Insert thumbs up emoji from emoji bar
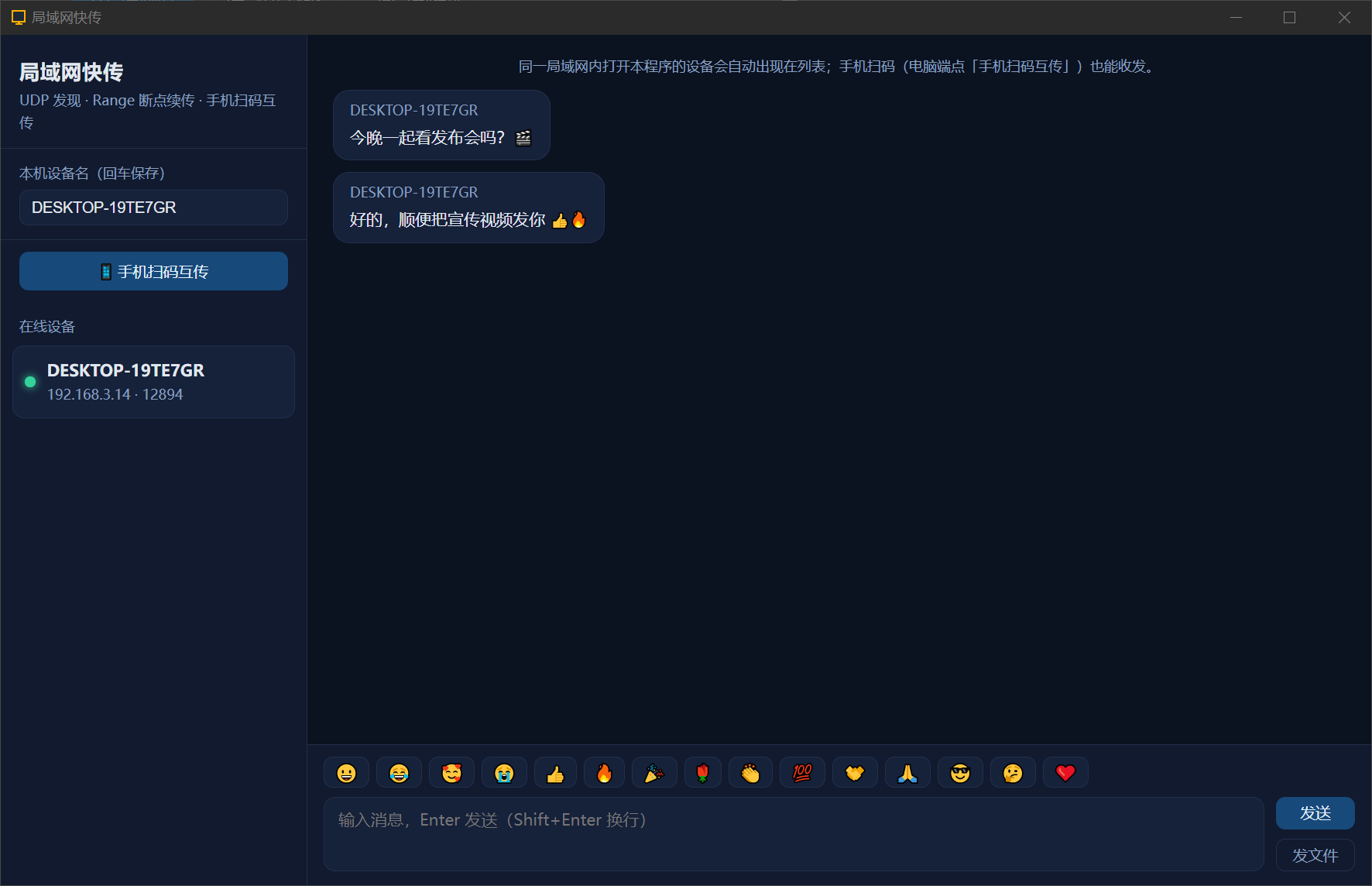The width and height of the screenshot is (1372, 886). (x=555, y=772)
